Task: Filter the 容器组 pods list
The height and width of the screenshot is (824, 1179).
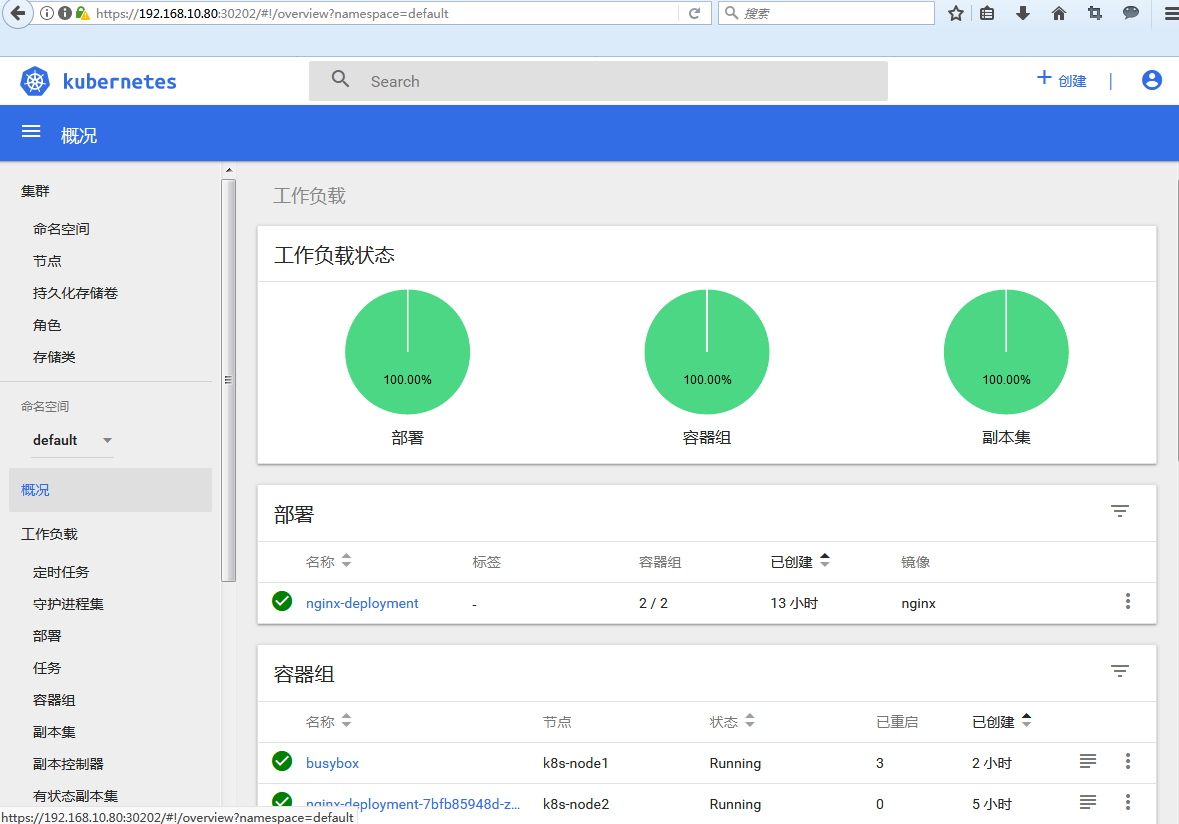Action: [1119, 672]
